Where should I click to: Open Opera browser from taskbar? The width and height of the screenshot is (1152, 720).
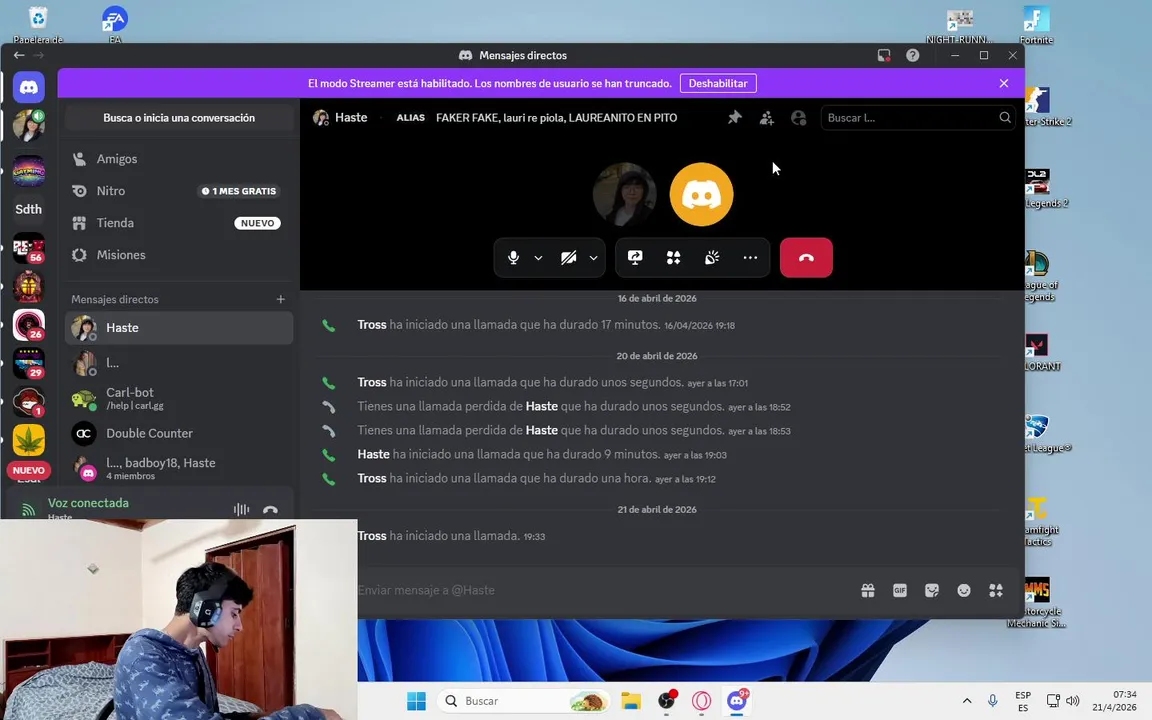tap(702, 701)
